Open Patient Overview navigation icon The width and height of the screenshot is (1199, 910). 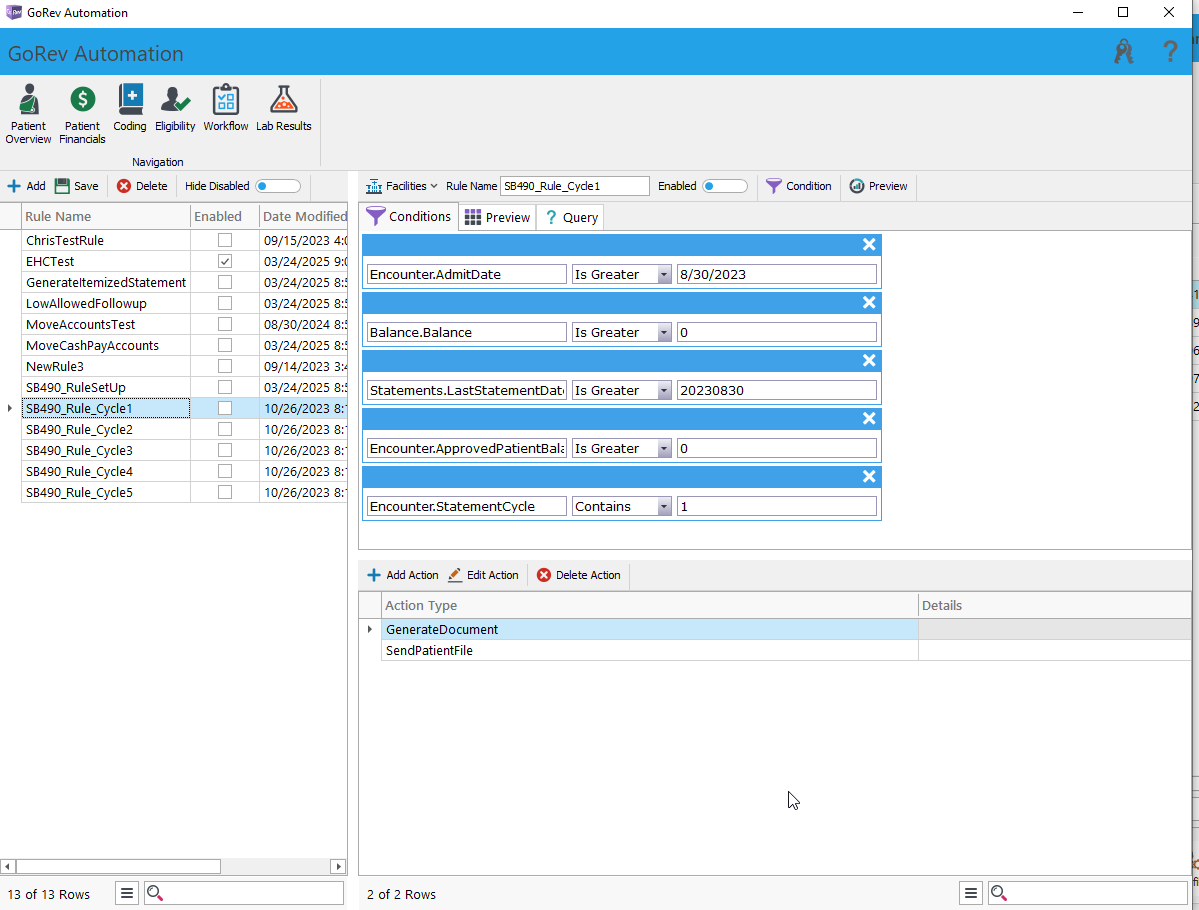pyautogui.click(x=28, y=114)
